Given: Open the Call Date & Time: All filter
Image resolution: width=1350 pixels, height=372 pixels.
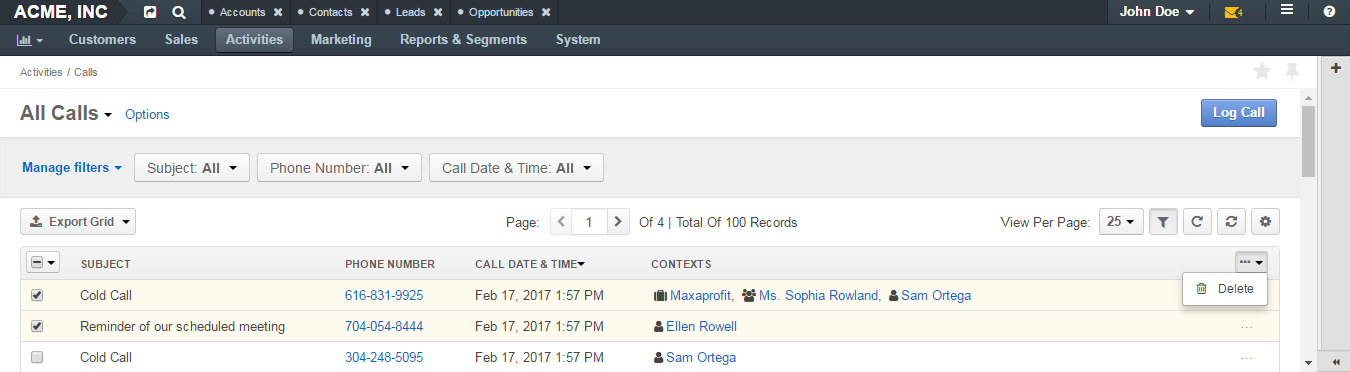Looking at the screenshot, I should (x=516, y=168).
